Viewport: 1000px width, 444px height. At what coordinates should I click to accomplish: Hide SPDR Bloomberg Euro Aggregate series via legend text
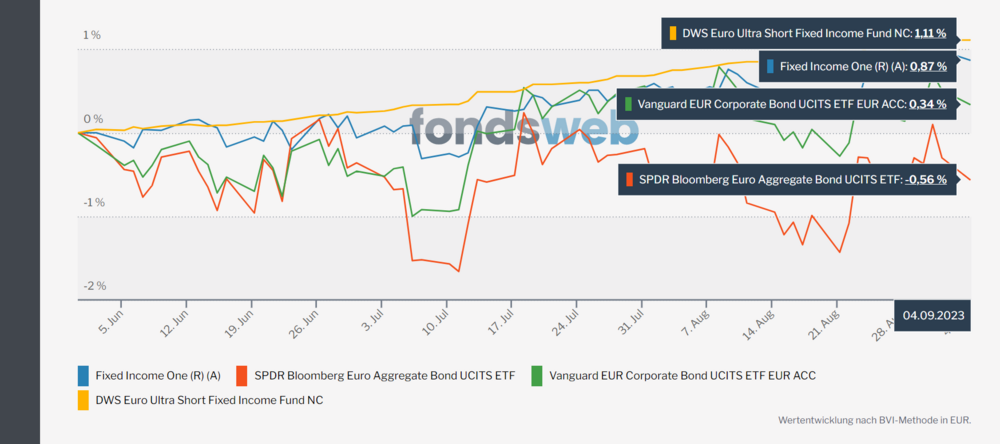[387, 376]
